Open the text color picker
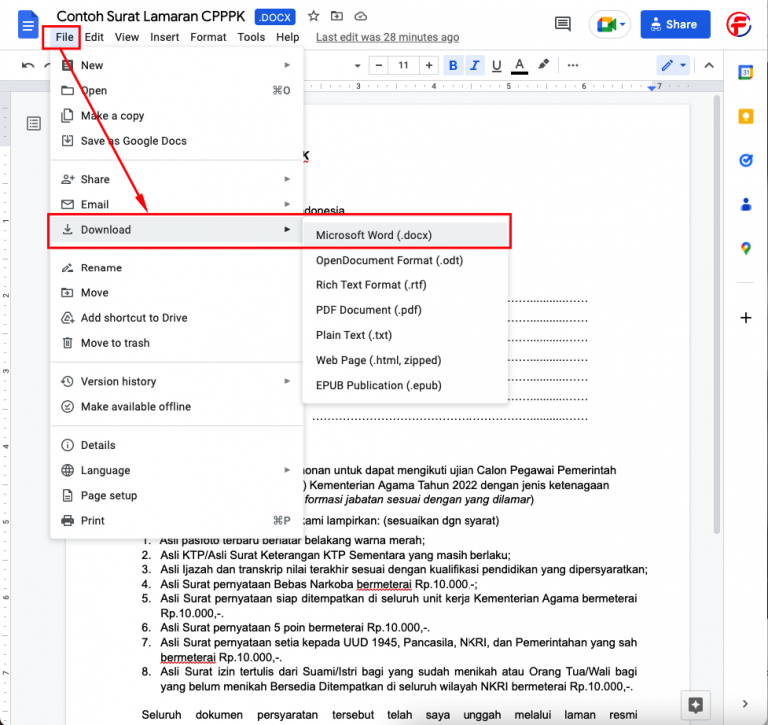The height and width of the screenshot is (725, 768). pos(519,66)
